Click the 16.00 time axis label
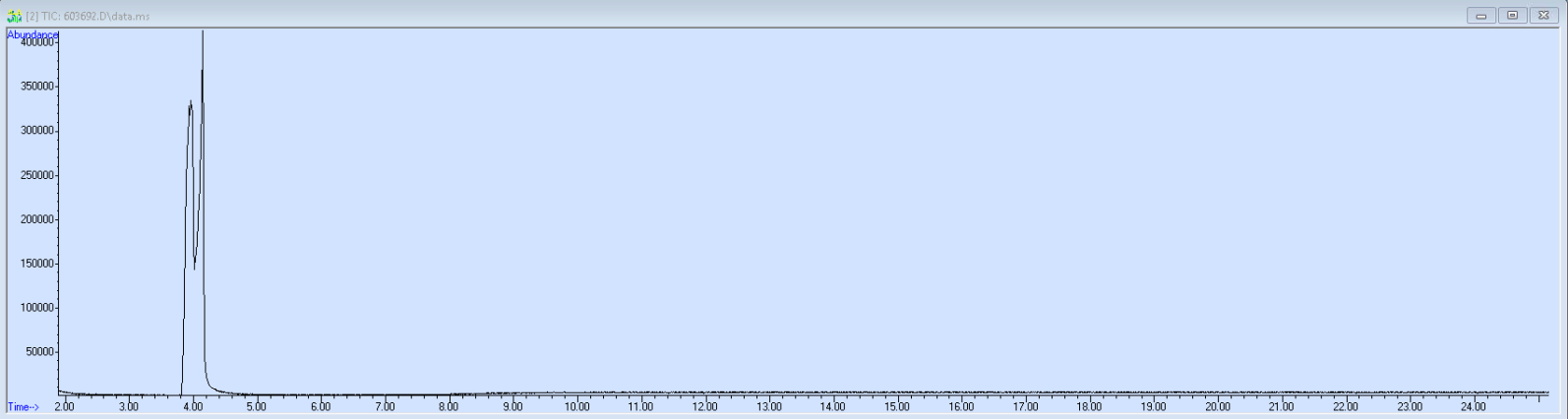 [x=961, y=407]
